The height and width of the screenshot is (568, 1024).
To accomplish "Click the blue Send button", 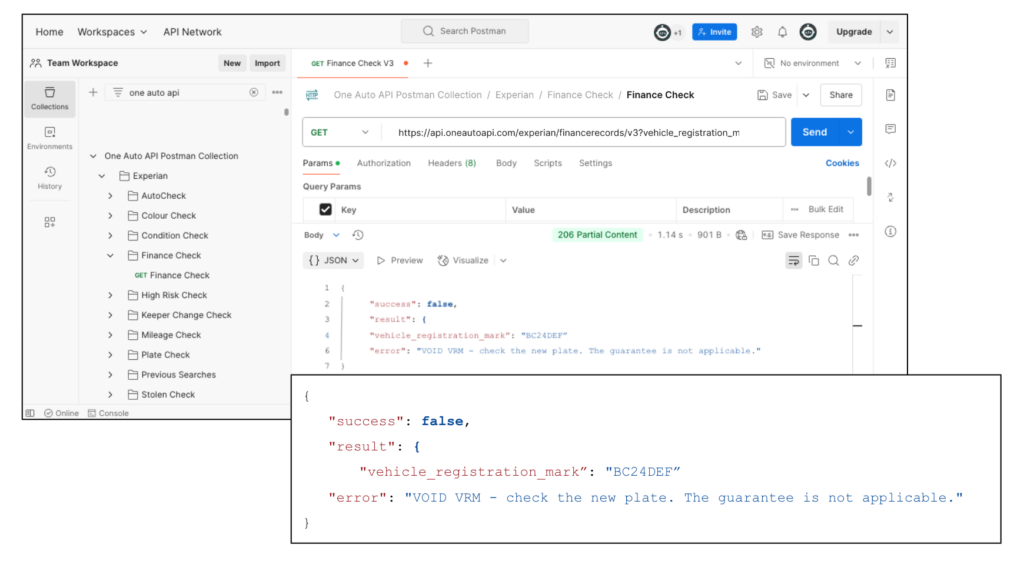I will pos(814,132).
